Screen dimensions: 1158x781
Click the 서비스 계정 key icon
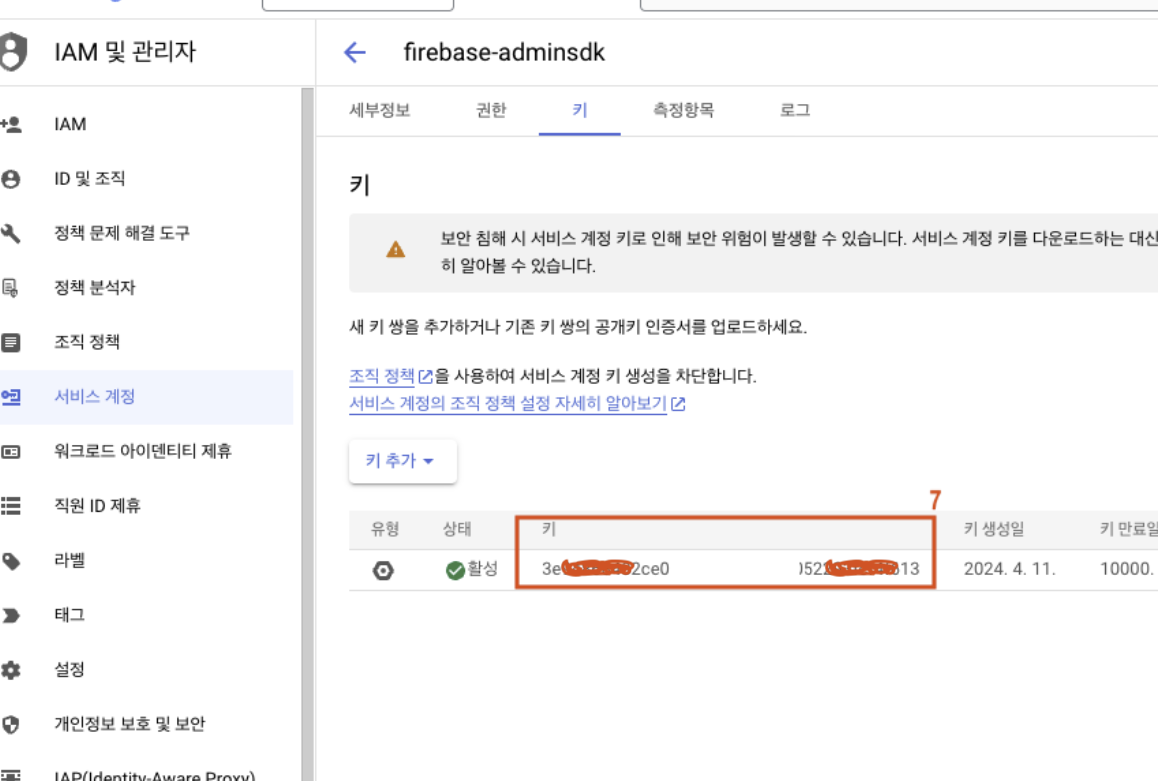(10, 397)
